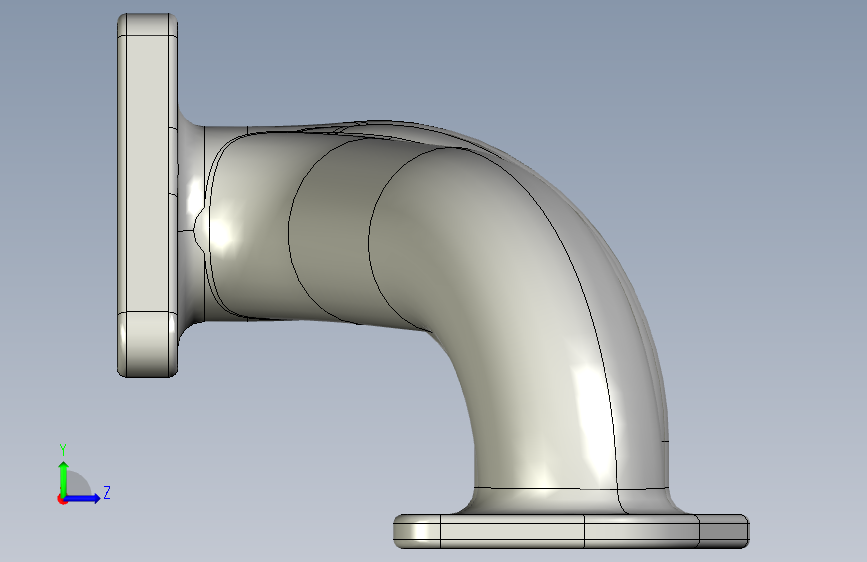The height and width of the screenshot is (562, 867).
Task: Select the horizontal flange at the pipe bottom
Action: click(571, 531)
